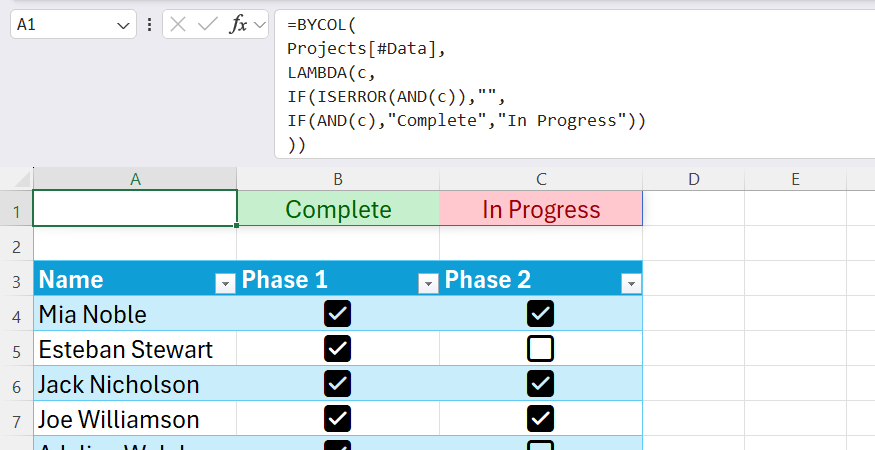This screenshot has width=875, height=450.
Task: Select column D header
Action: [x=694, y=179]
